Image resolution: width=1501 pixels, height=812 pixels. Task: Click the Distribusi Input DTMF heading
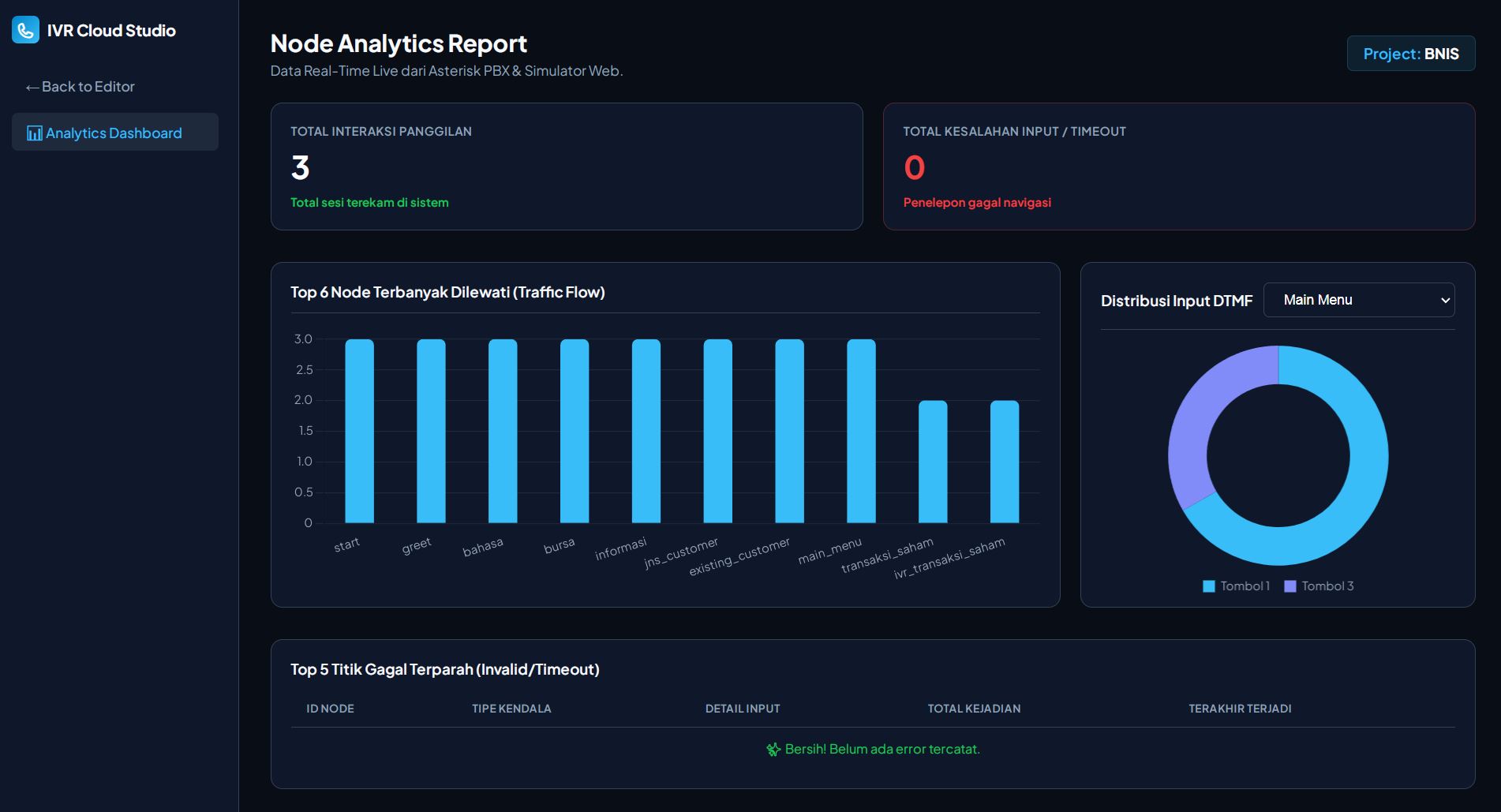click(x=1177, y=301)
